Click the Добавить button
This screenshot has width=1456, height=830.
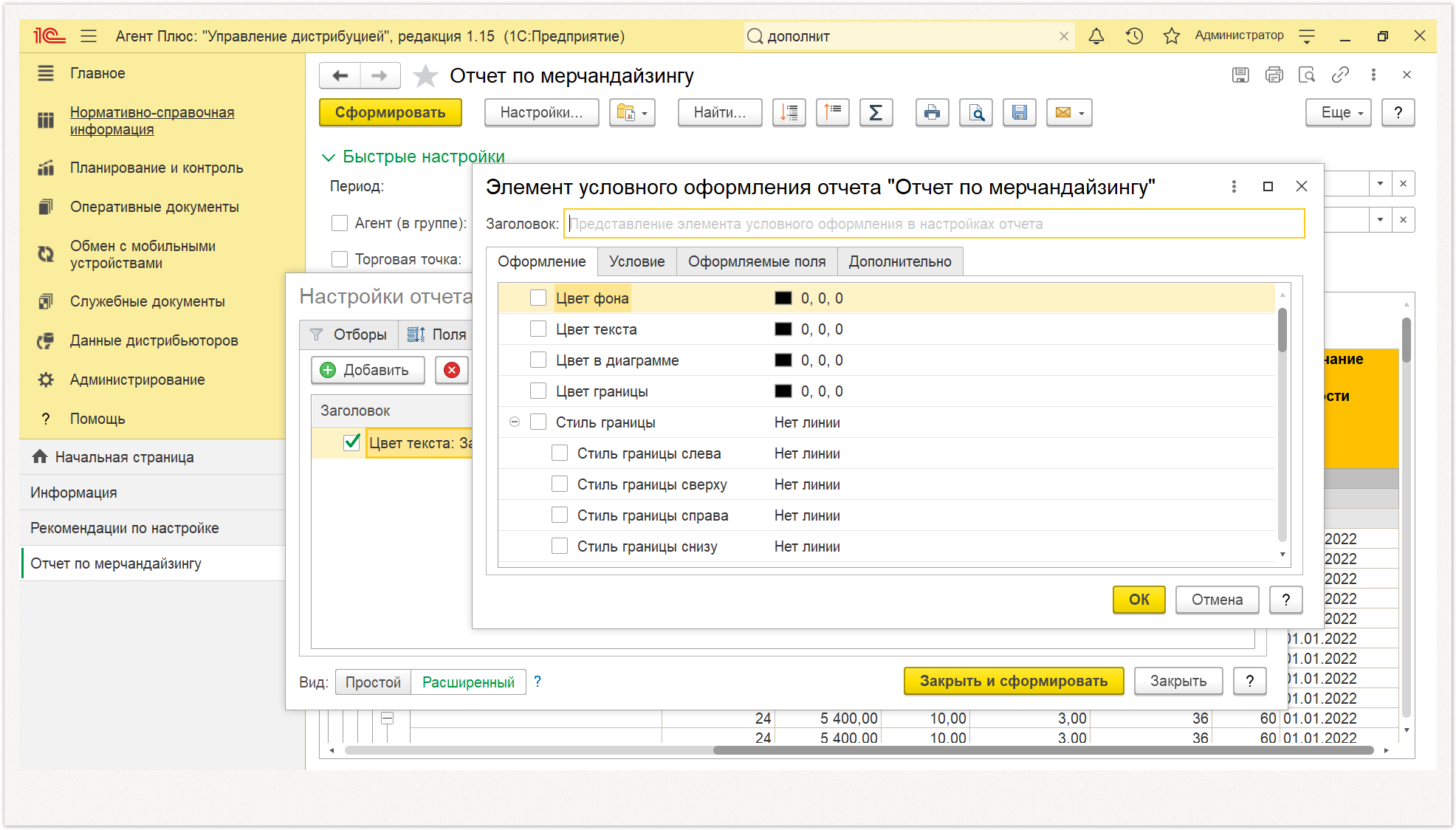[x=368, y=370]
